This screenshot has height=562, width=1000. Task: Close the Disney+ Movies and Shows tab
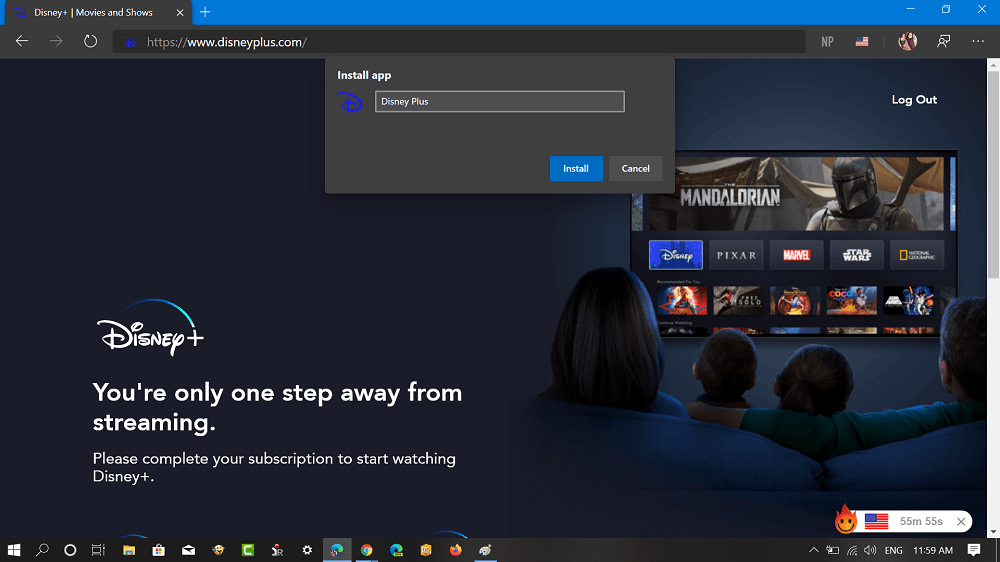tap(180, 12)
